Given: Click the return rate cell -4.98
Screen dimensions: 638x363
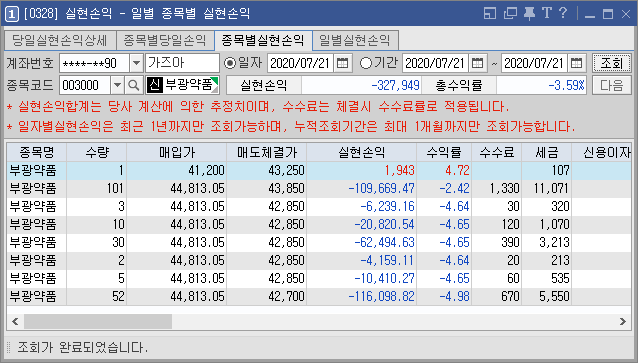Looking at the screenshot, I should (444, 296).
